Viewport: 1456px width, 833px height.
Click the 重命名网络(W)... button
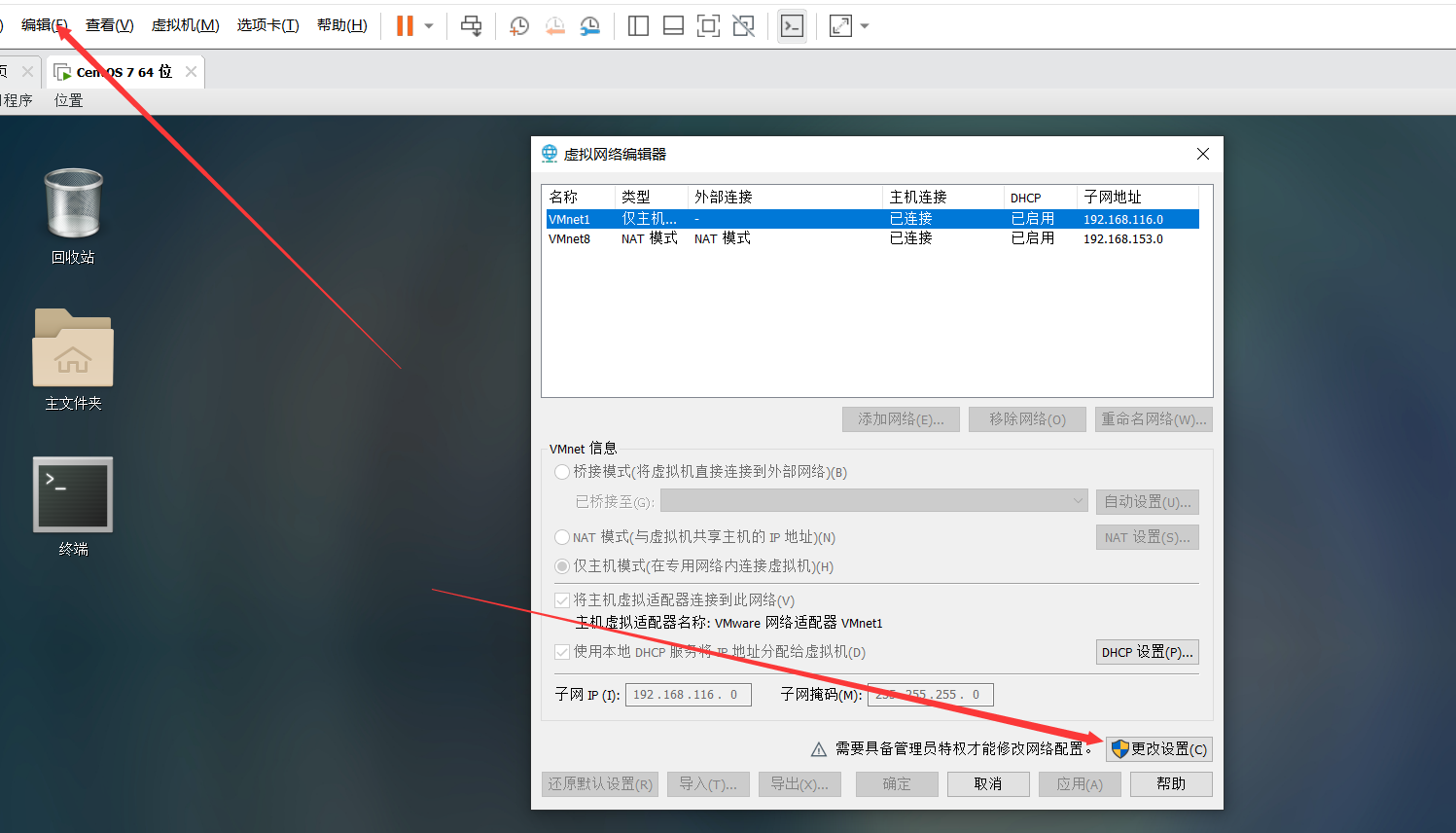[1154, 419]
